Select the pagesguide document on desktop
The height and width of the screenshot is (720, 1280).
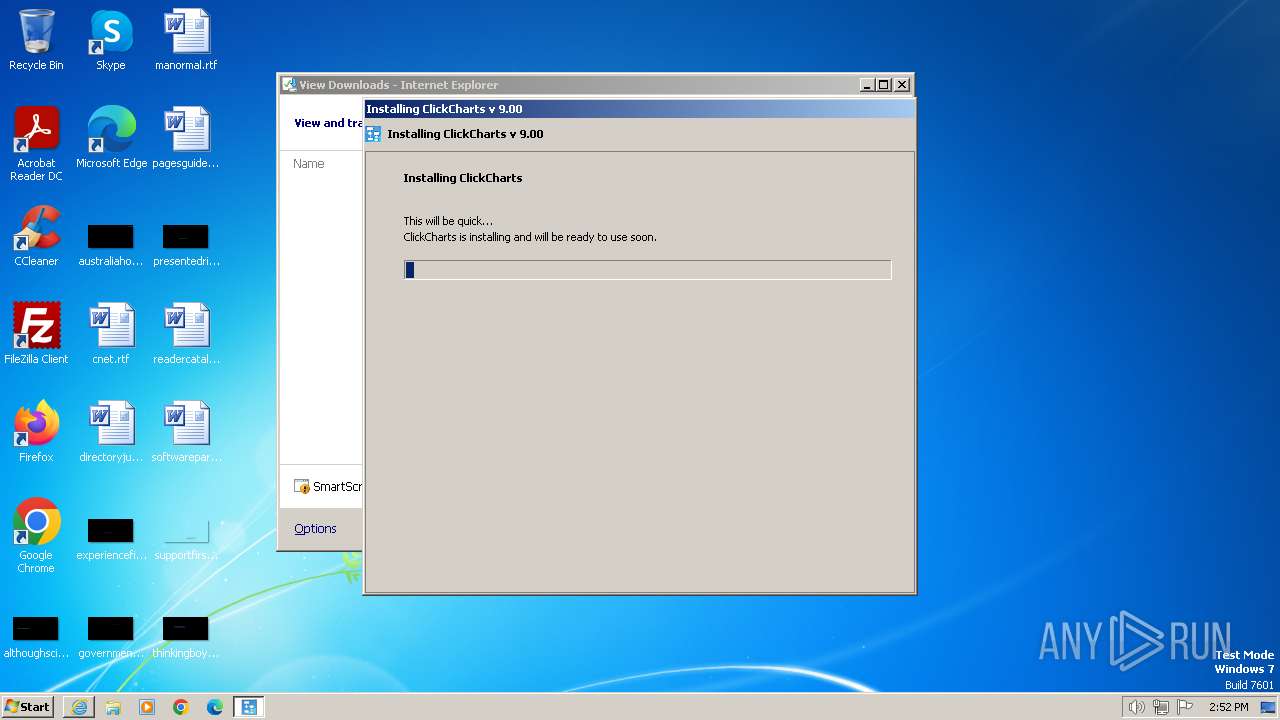point(186,138)
